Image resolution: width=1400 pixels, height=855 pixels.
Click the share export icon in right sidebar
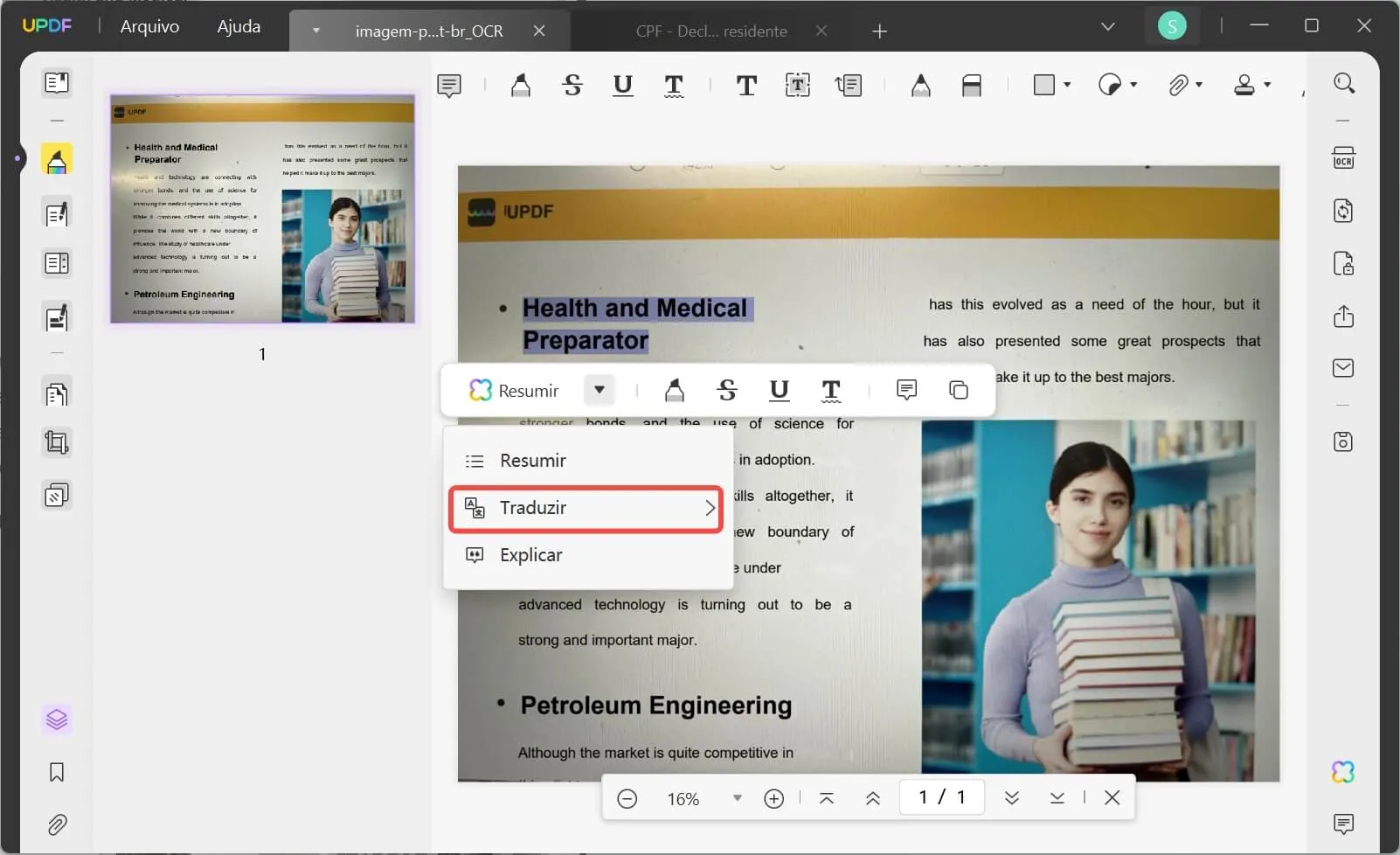pyautogui.click(x=1343, y=316)
